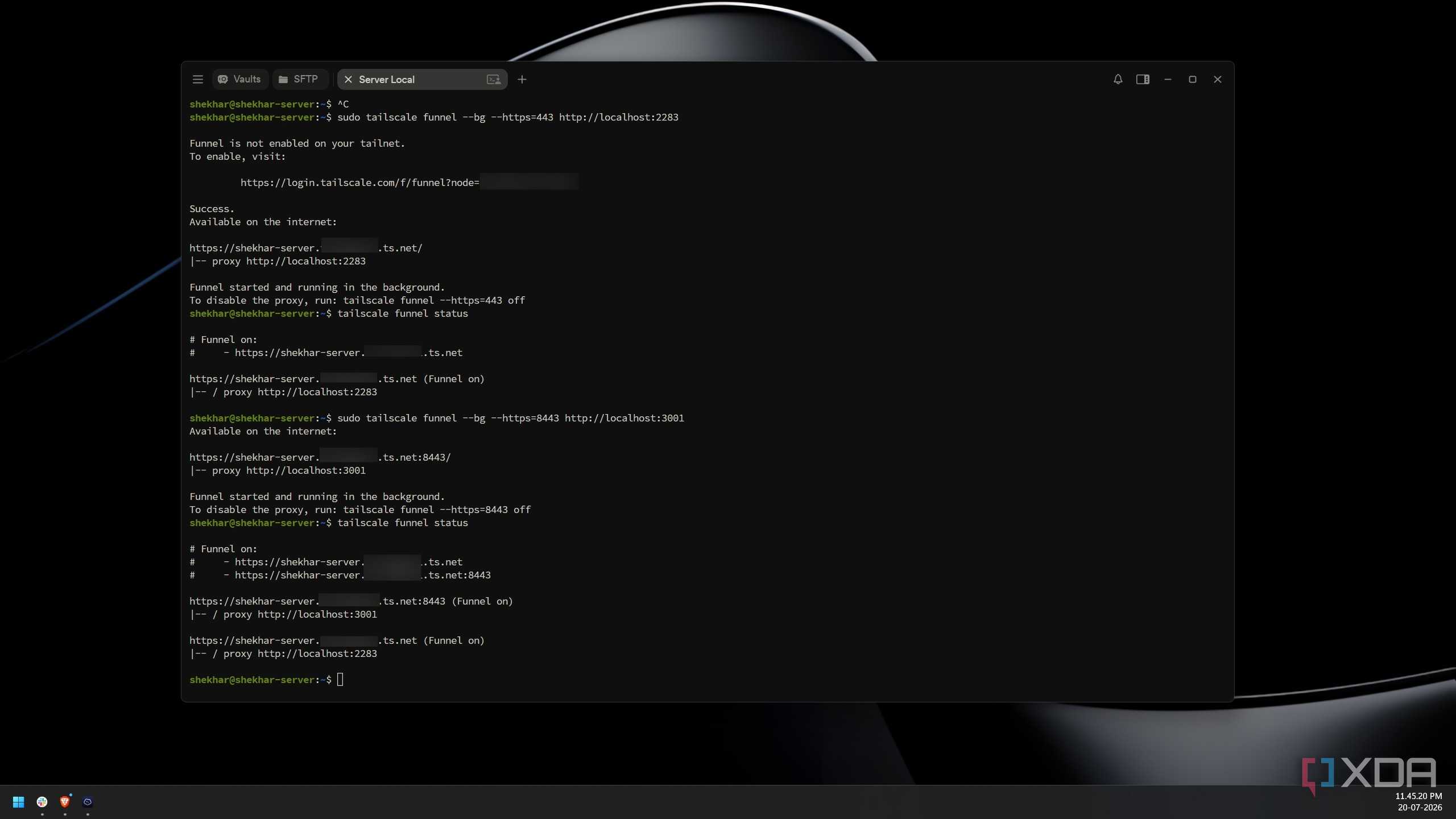Click '|-- proxy http://localhost:3001' line
Screen dimensions: 1456x819
pyautogui.click(x=278, y=470)
